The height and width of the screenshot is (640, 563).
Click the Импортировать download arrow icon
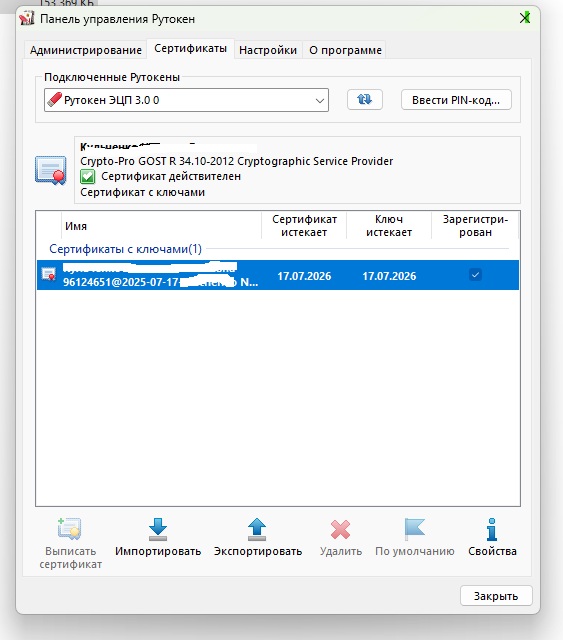158,529
